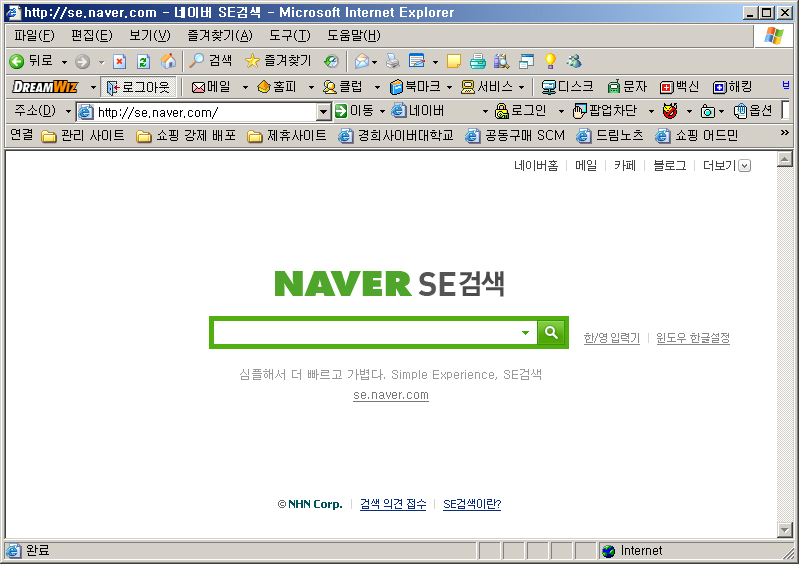Open the 도움말(H) Help menu
The image size is (799, 564).
(x=354, y=35)
